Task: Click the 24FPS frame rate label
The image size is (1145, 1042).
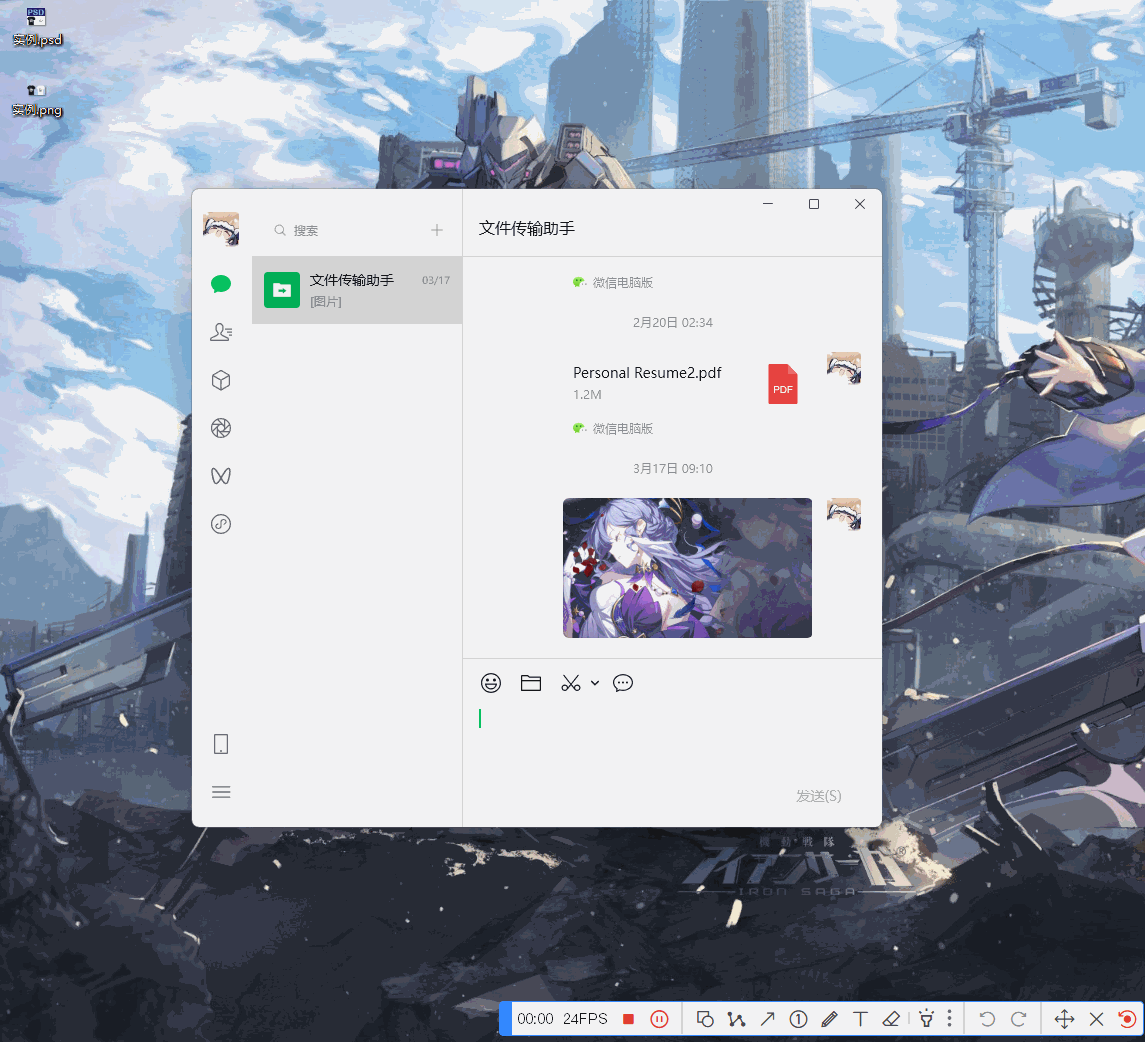Action: [585, 1019]
